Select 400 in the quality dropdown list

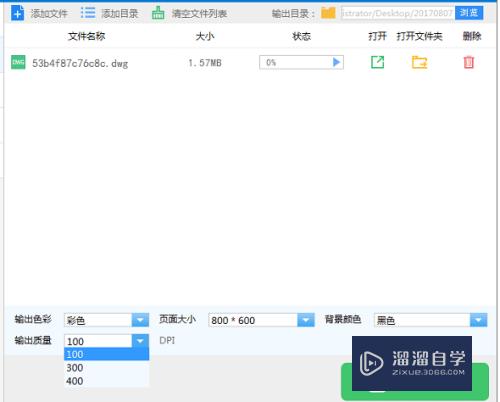coord(106,381)
